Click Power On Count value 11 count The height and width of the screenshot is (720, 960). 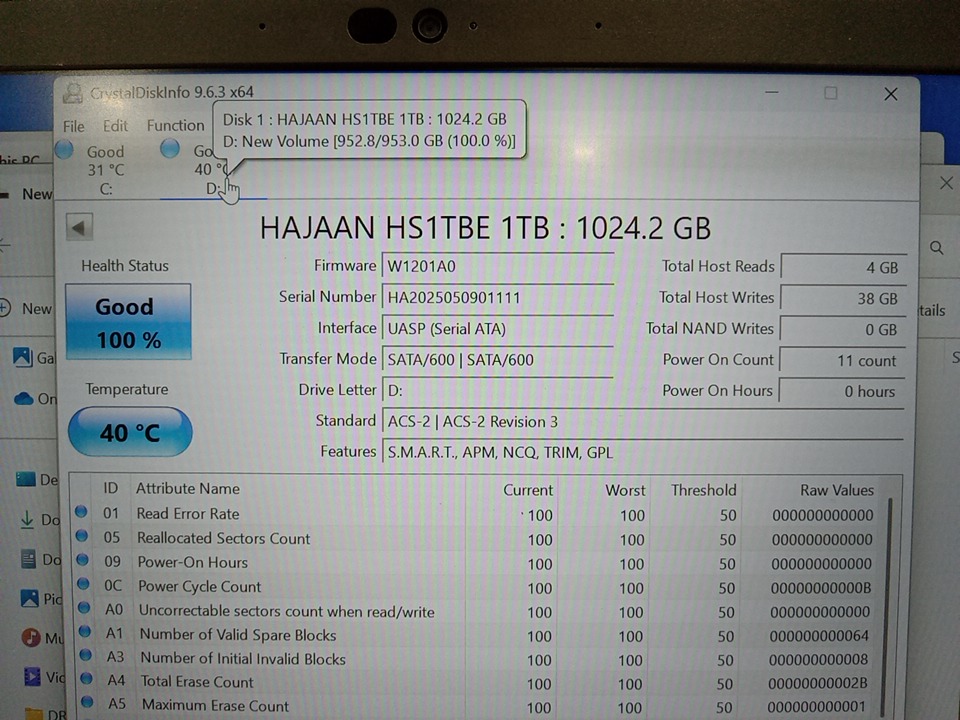pos(842,360)
